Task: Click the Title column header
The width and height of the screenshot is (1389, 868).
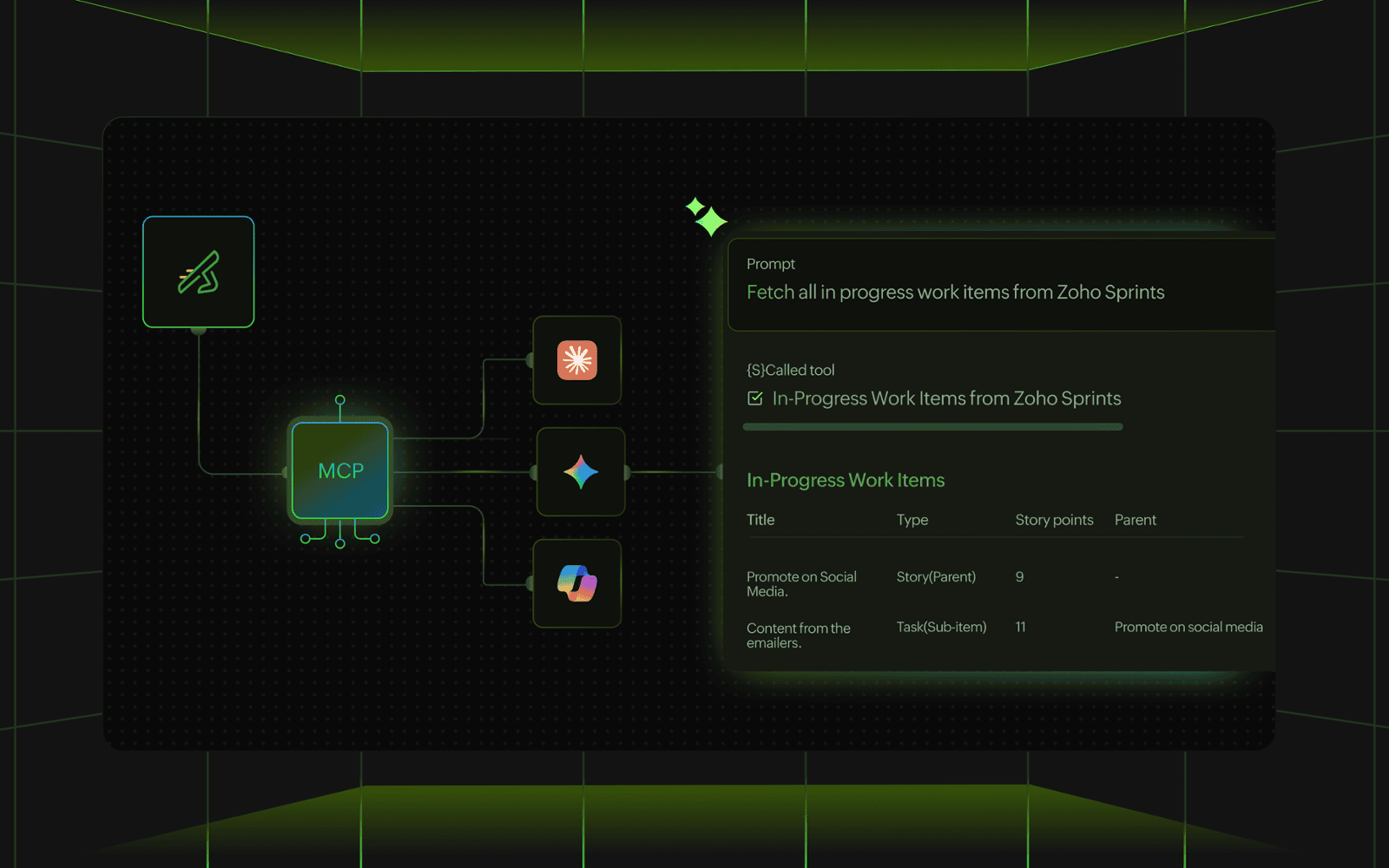Action: (760, 520)
